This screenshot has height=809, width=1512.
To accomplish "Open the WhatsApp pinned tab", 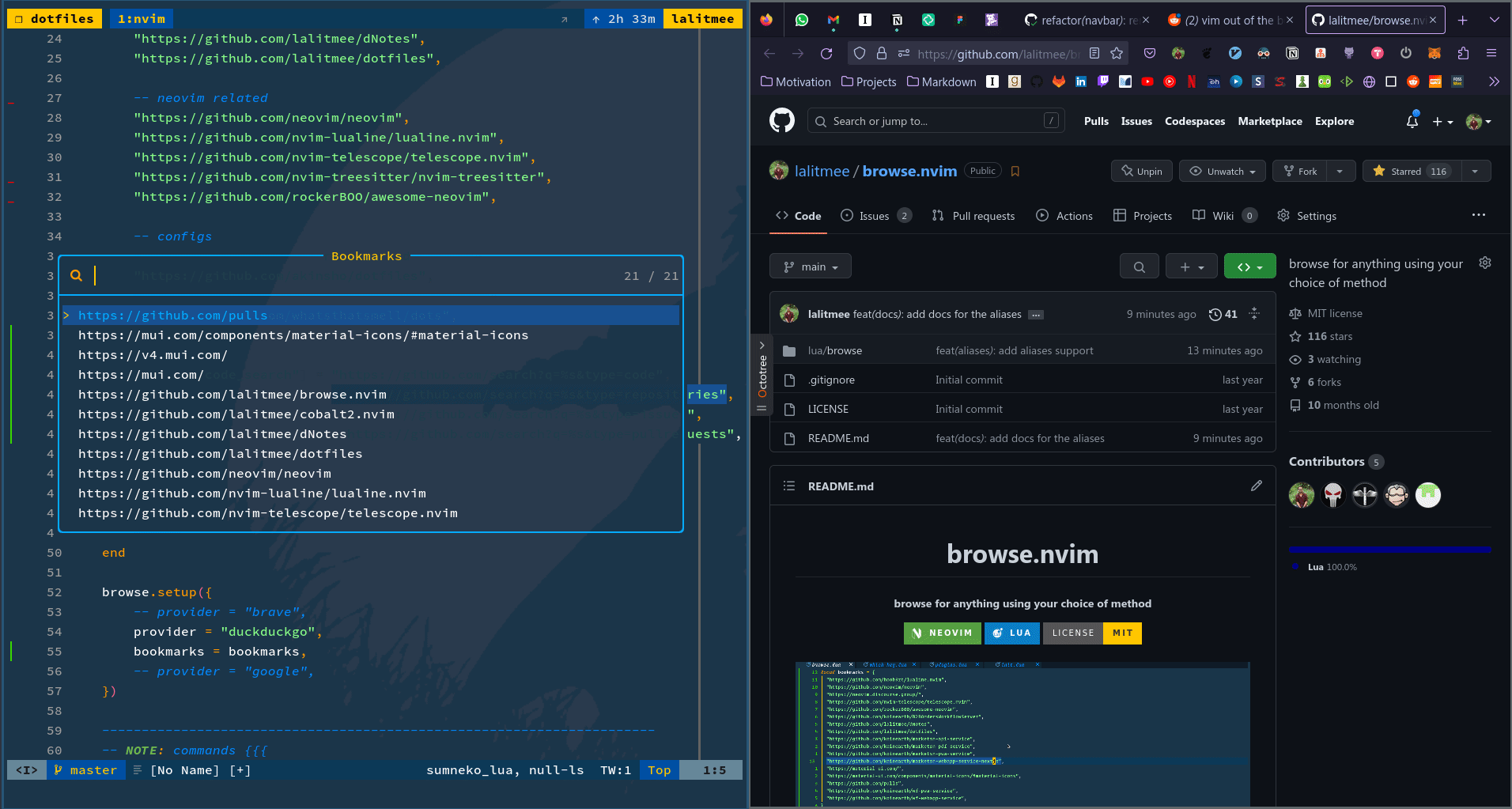I will click(x=802, y=20).
